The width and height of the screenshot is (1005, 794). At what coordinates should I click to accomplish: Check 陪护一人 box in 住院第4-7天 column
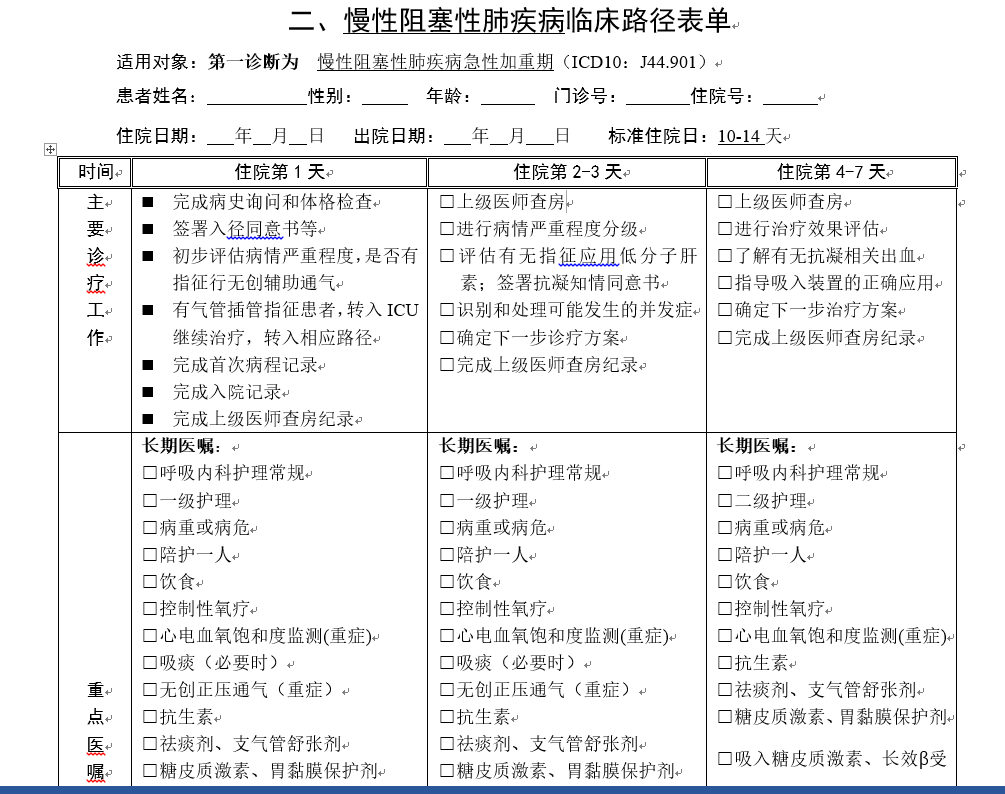click(725, 554)
